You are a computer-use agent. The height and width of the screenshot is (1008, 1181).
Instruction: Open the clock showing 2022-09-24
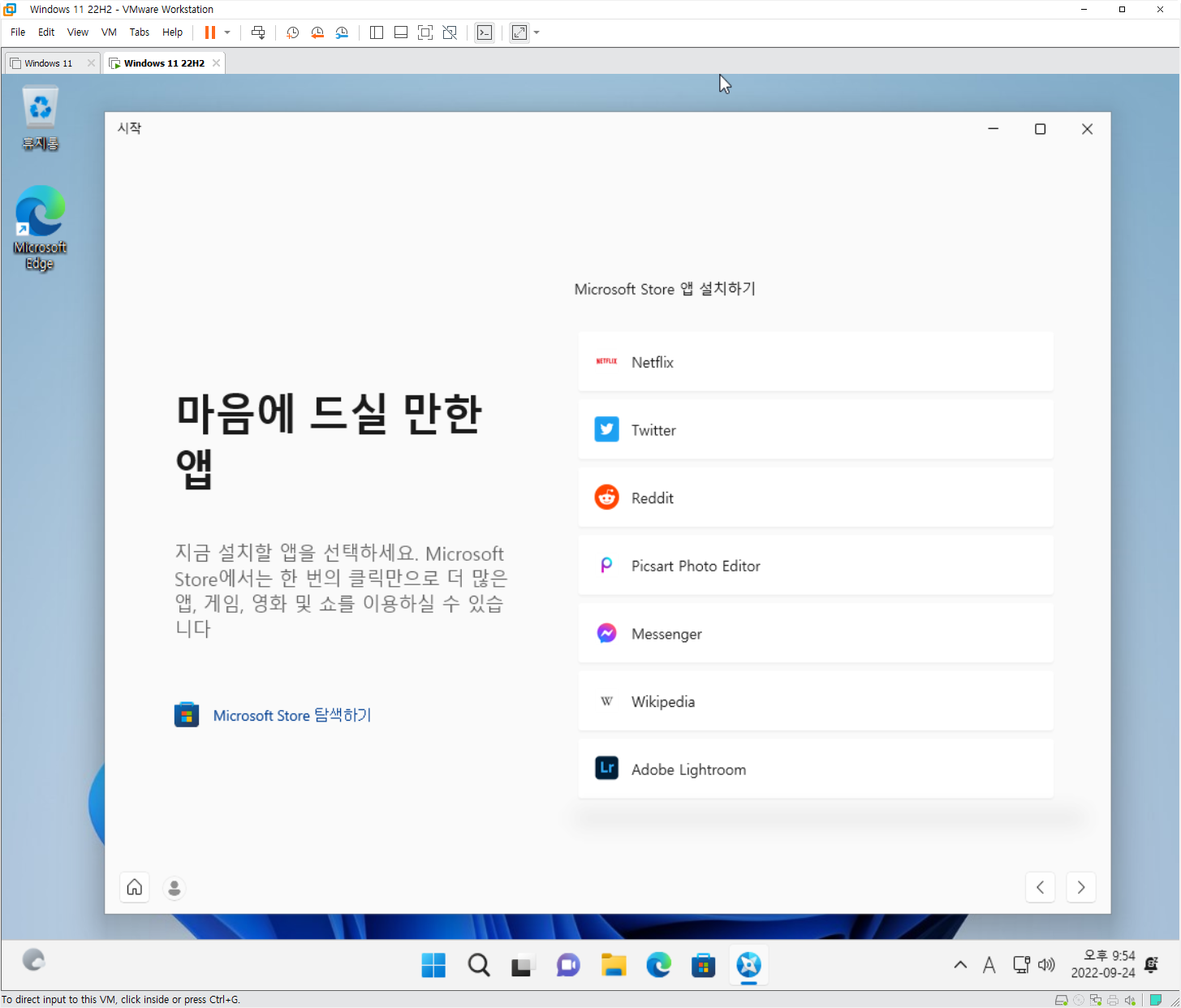coord(1102,964)
